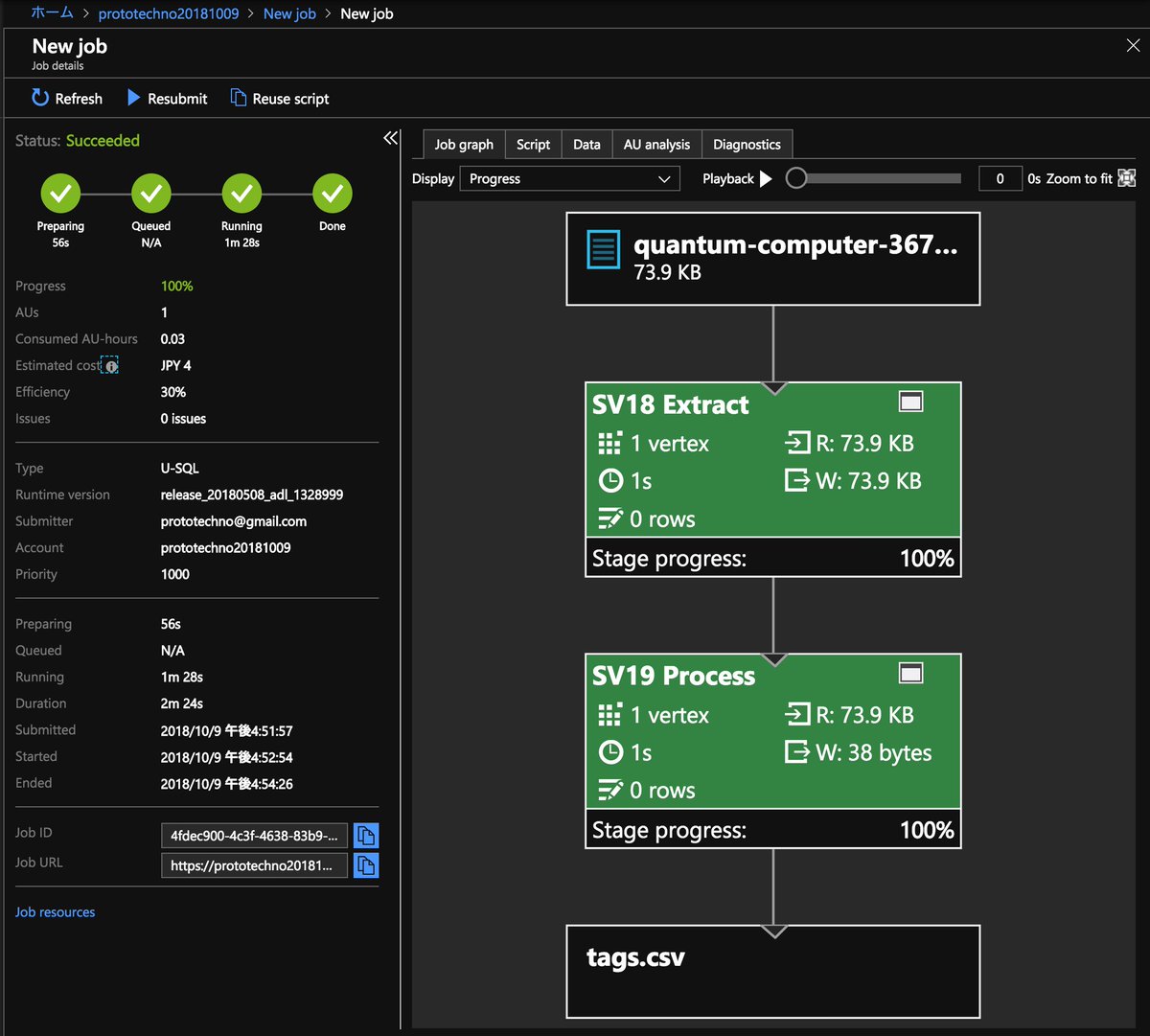
Task: Click the Succeeded status text
Action: pos(103,141)
